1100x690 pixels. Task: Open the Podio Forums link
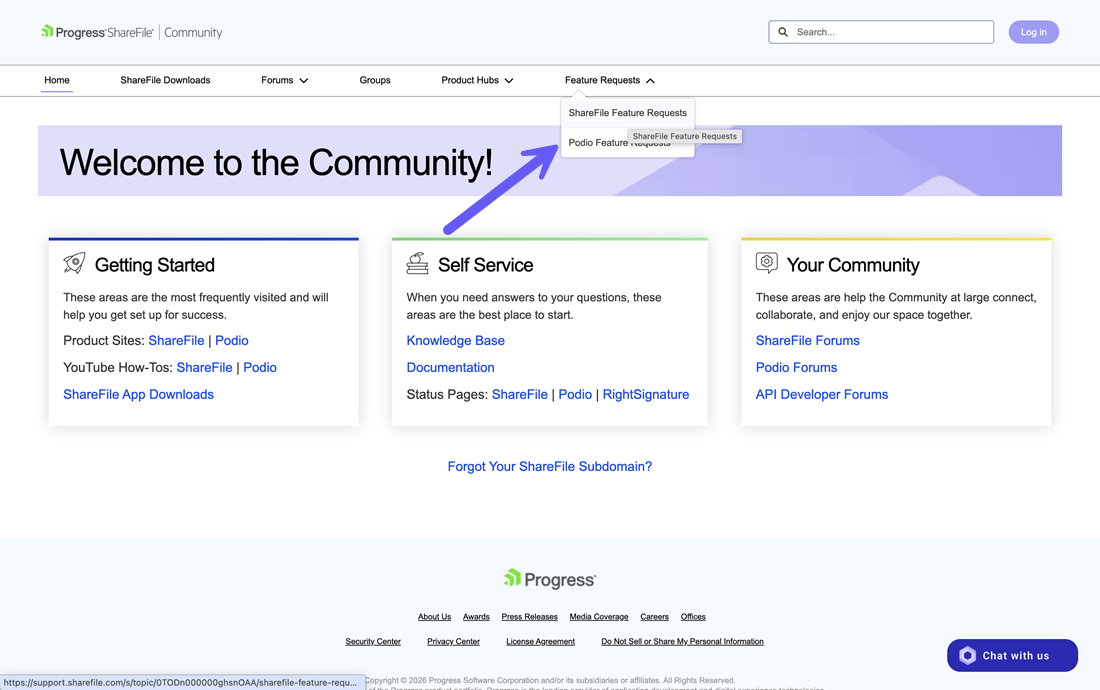796,367
